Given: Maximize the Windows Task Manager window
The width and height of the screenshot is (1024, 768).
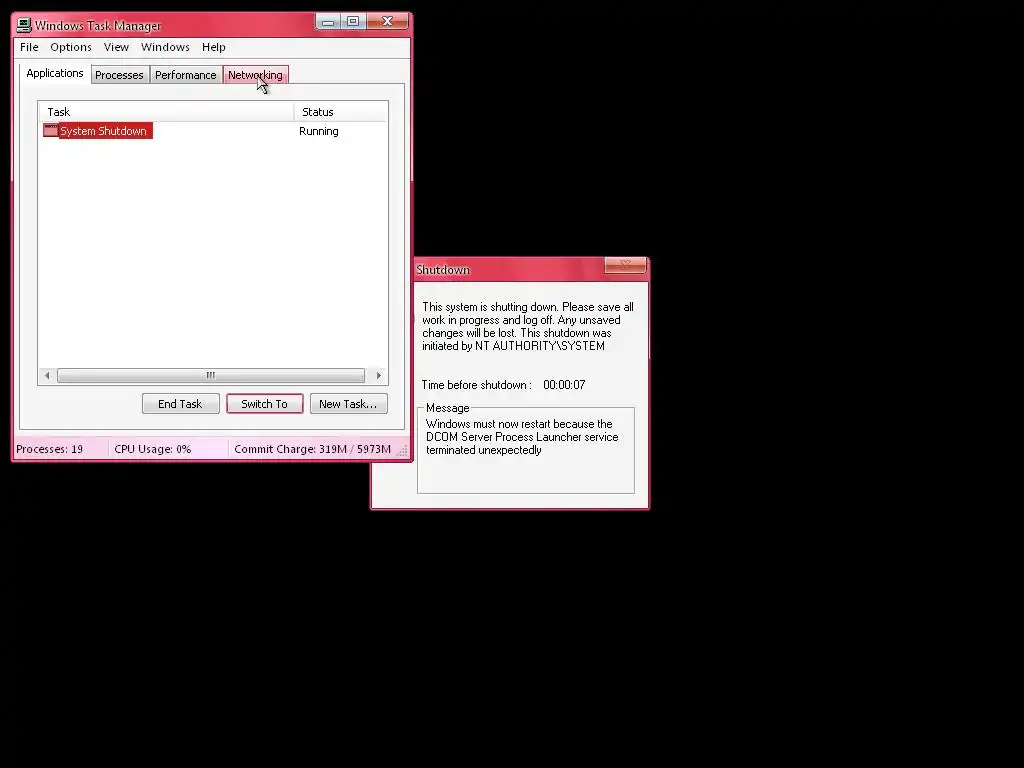Looking at the screenshot, I should click(353, 22).
